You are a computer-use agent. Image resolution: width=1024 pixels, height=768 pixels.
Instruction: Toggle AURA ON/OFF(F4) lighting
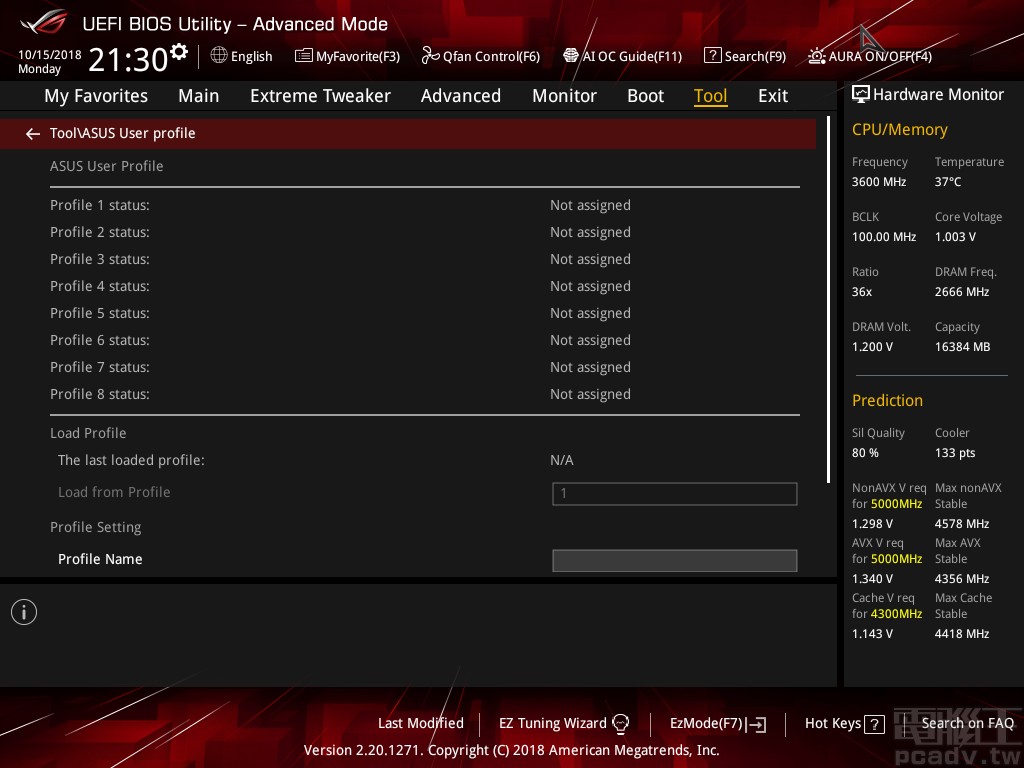[x=868, y=56]
